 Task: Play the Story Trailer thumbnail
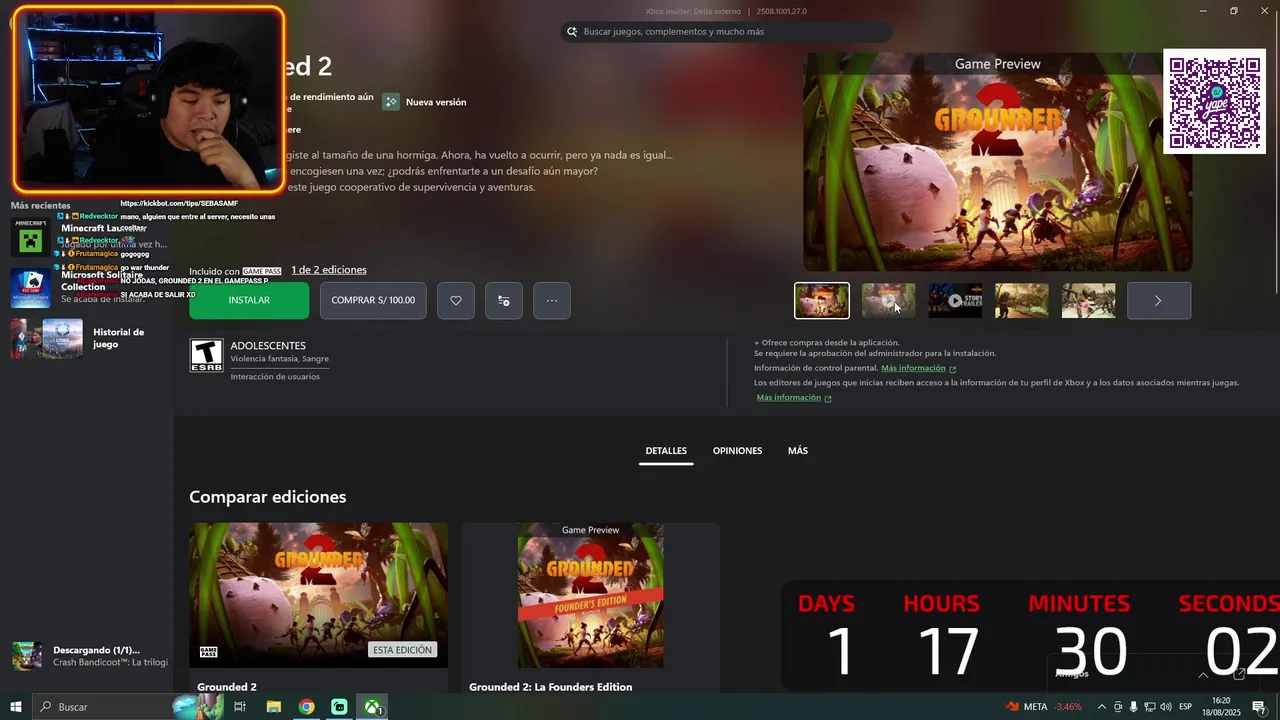tap(955, 300)
